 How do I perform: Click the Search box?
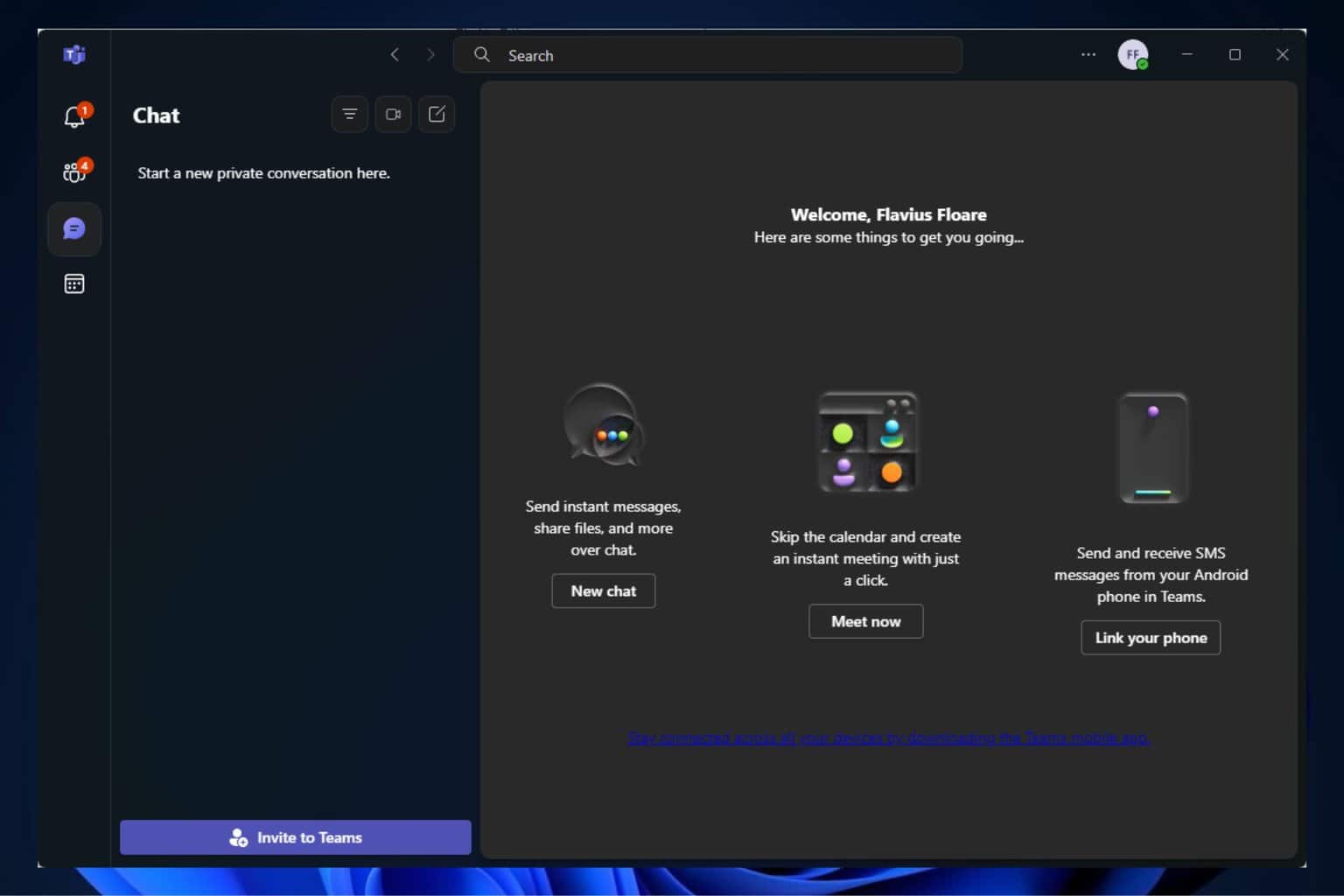708,55
